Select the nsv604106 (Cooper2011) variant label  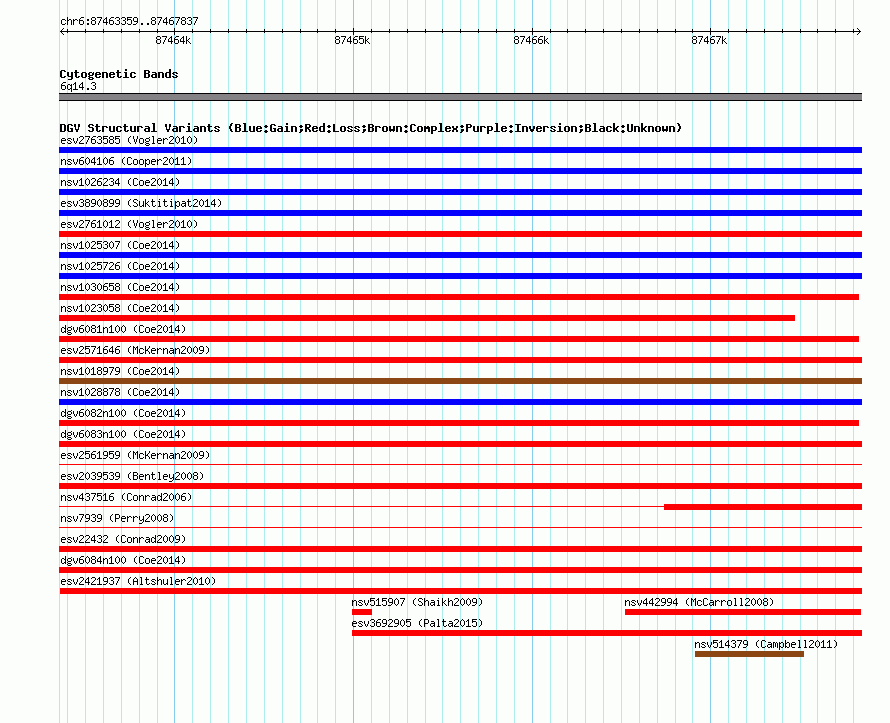126,161
